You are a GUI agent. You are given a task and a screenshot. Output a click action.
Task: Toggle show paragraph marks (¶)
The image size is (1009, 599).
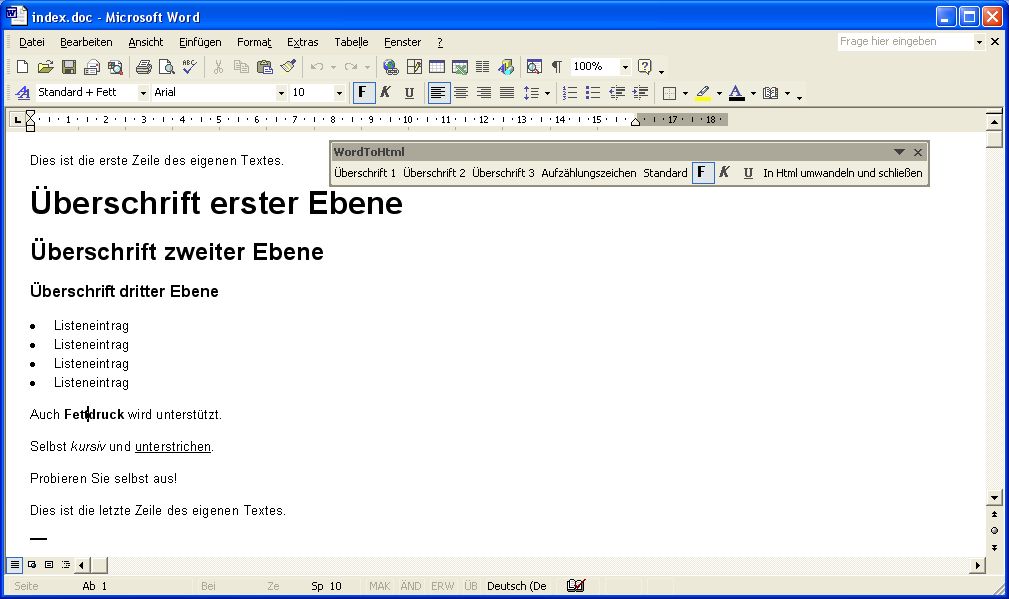tap(557, 67)
